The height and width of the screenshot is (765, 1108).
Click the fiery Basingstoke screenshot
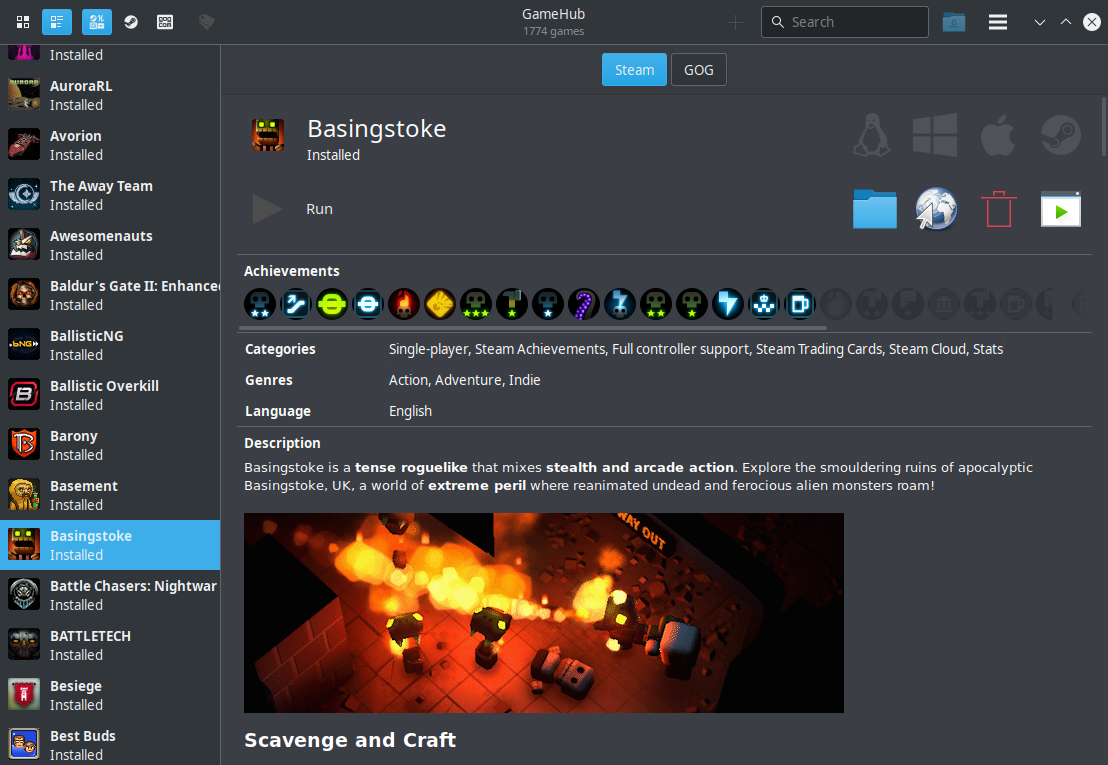tap(543, 612)
